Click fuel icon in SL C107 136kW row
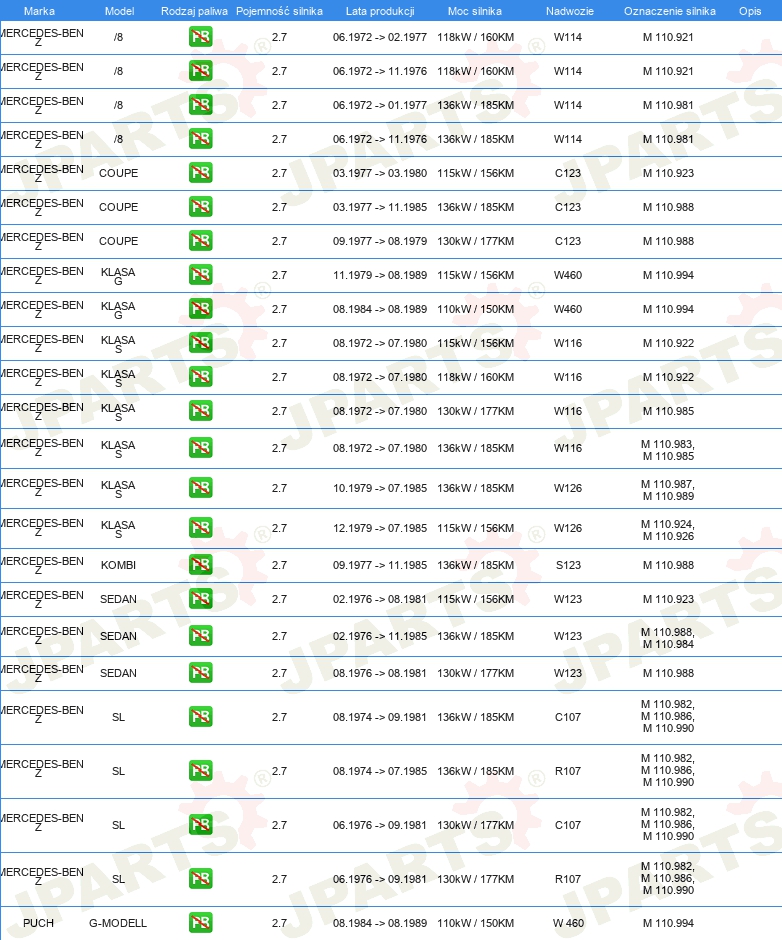This screenshot has width=782, height=940. (200, 717)
